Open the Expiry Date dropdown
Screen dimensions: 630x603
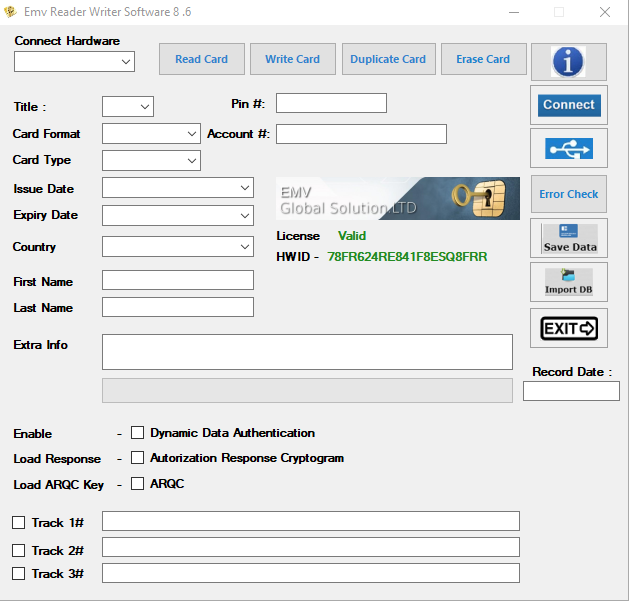[178, 215]
